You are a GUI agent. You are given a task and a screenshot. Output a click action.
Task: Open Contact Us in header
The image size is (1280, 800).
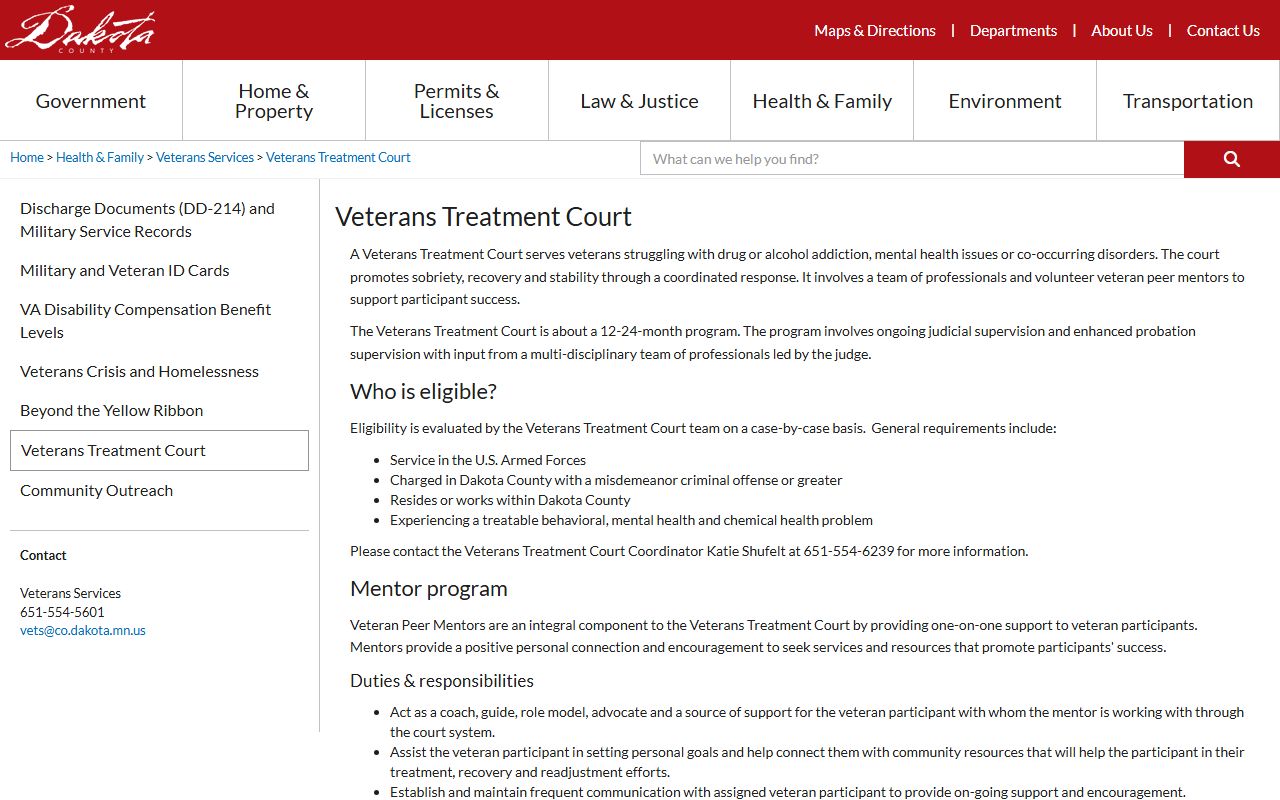coord(1223,30)
